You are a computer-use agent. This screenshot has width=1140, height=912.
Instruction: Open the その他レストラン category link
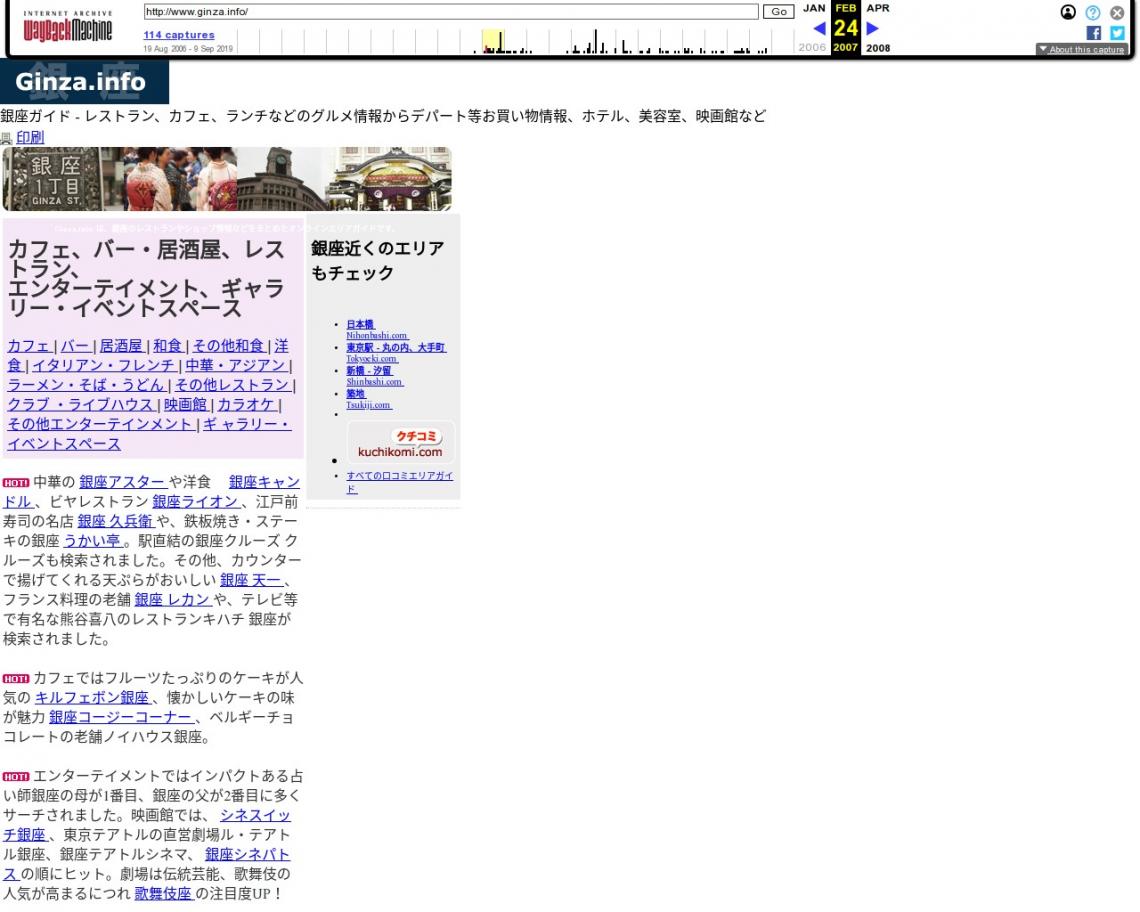pos(233,385)
